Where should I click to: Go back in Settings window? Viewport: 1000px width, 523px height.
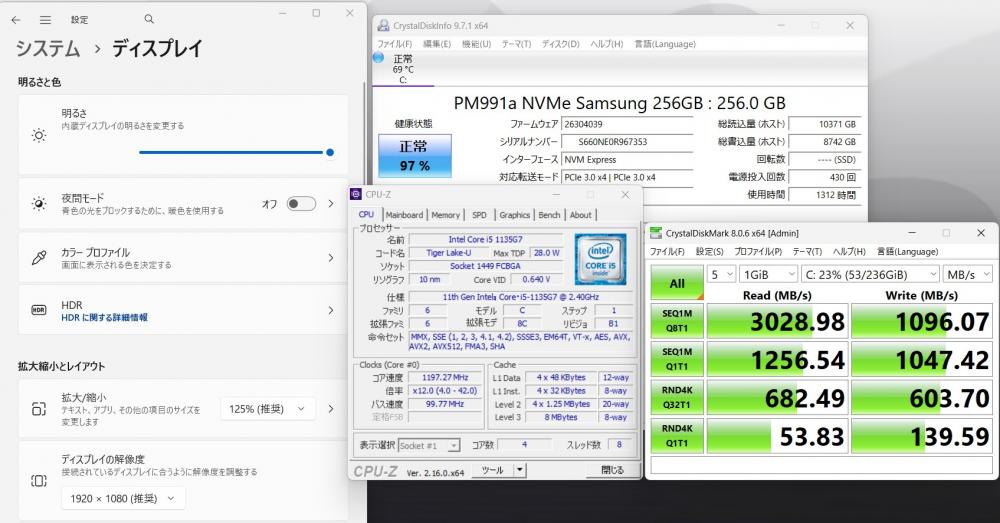click(x=16, y=20)
